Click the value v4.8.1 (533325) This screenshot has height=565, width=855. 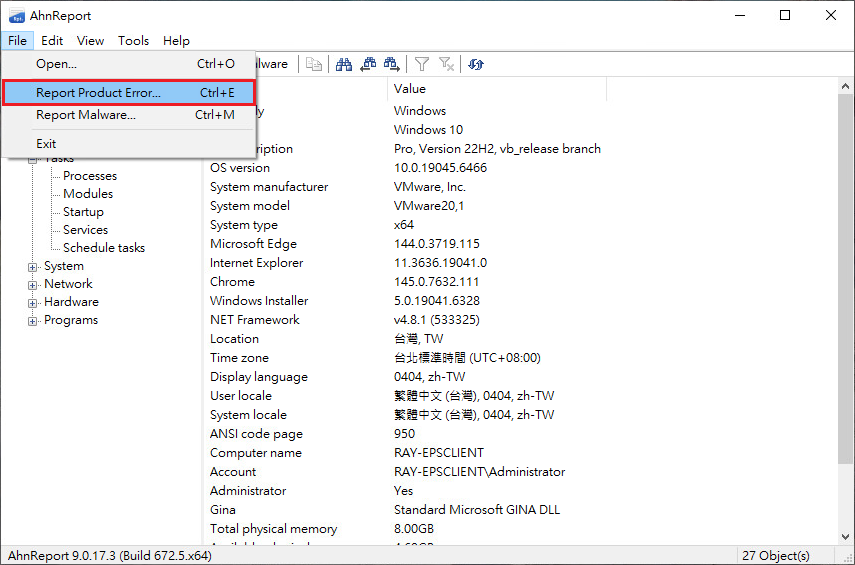437,320
